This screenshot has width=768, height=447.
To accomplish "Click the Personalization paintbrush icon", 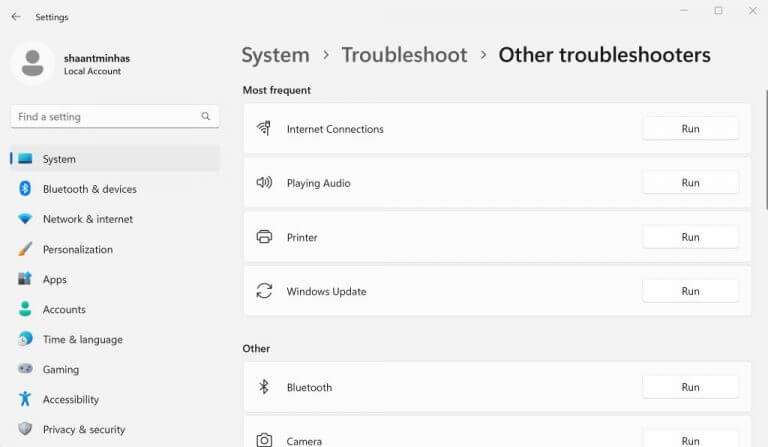I will pos(25,249).
